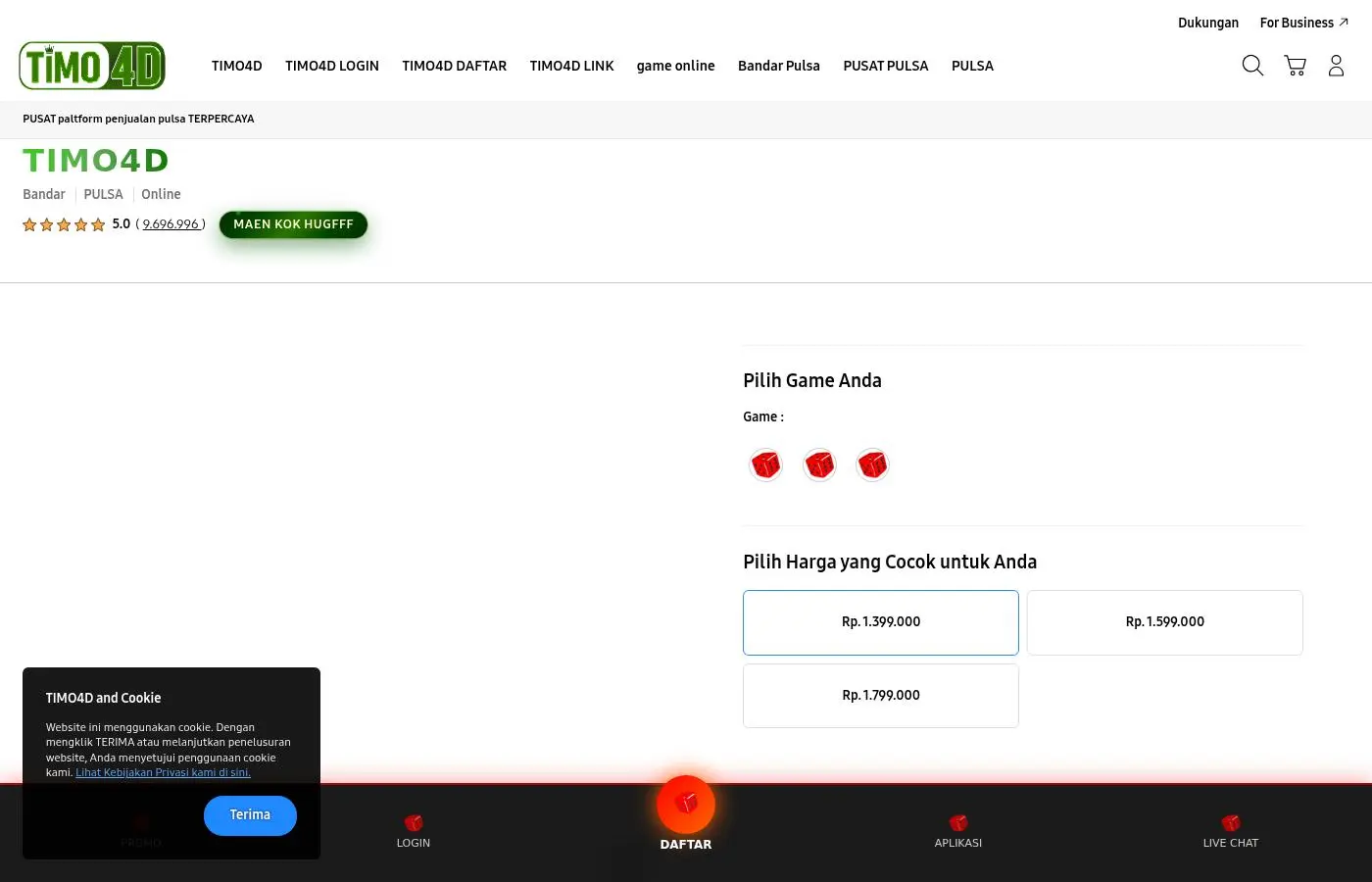This screenshot has height=882, width=1372.
Task: Open the Lihat Kebijakan Privasi link
Action: [163, 772]
